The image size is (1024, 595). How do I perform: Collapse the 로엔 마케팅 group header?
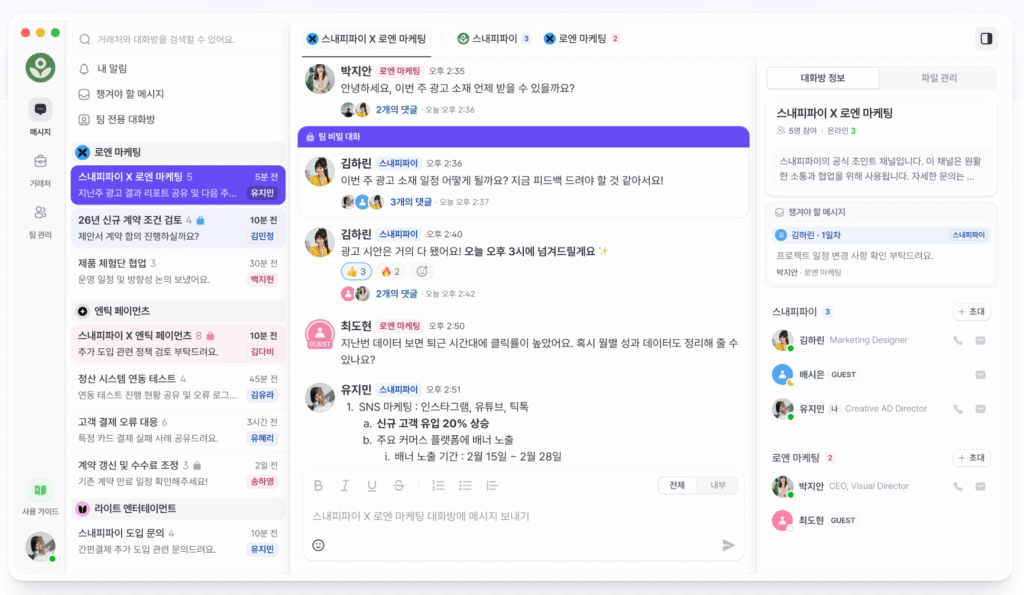(178, 152)
